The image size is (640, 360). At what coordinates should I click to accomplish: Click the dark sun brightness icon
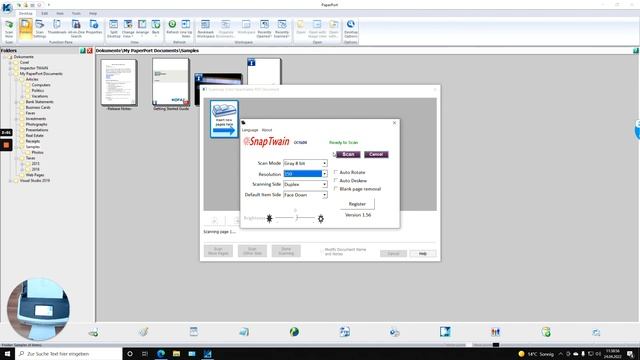pyautogui.click(x=269, y=218)
